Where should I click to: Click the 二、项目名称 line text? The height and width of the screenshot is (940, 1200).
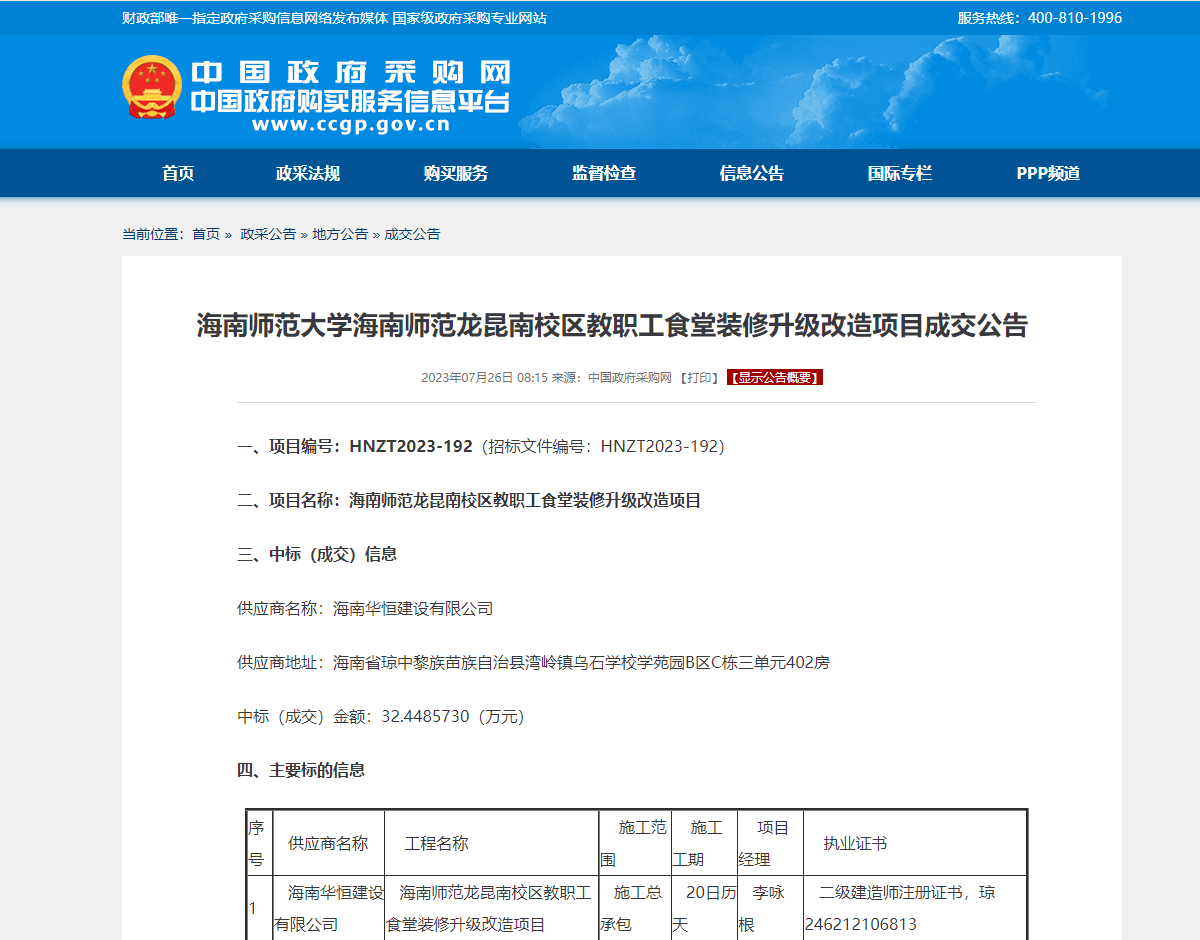point(469,500)
